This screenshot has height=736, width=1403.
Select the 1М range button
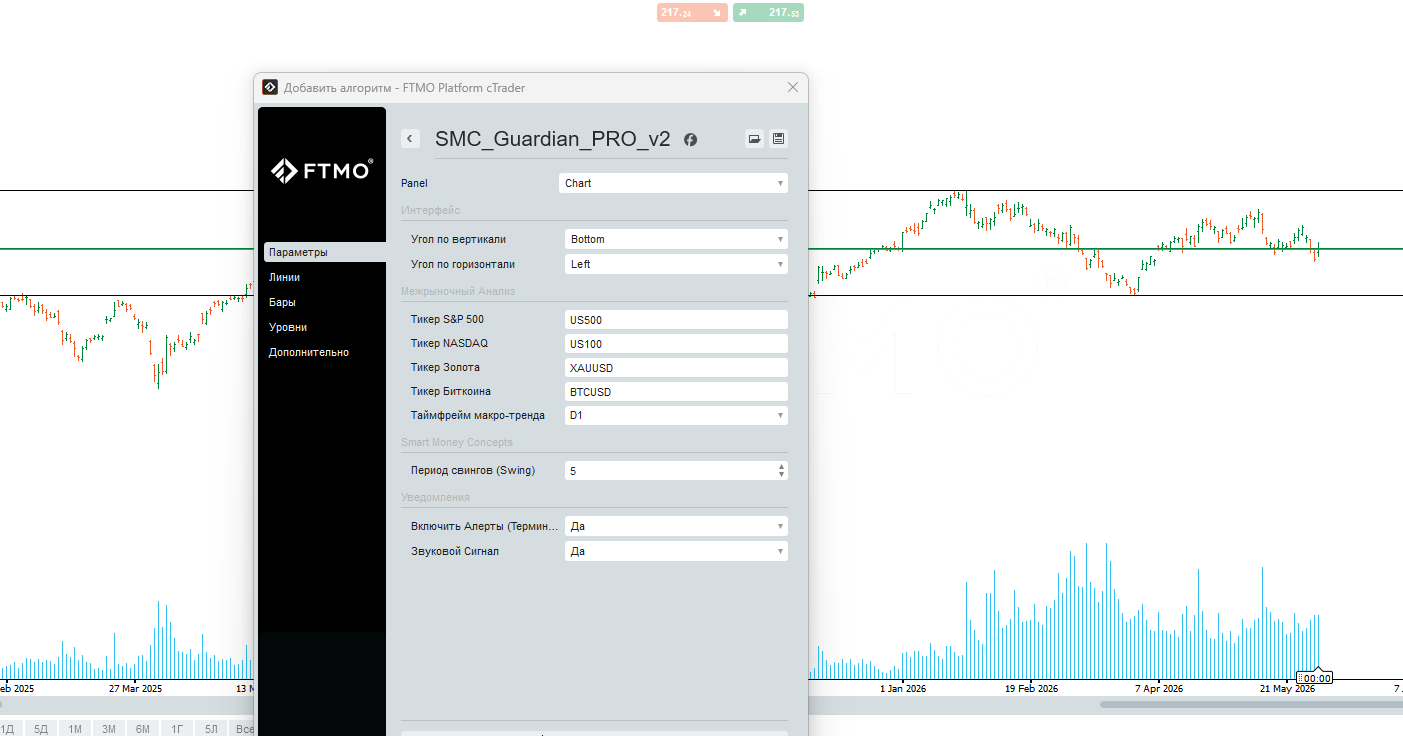pyautogui.click(x=75, y=729)
